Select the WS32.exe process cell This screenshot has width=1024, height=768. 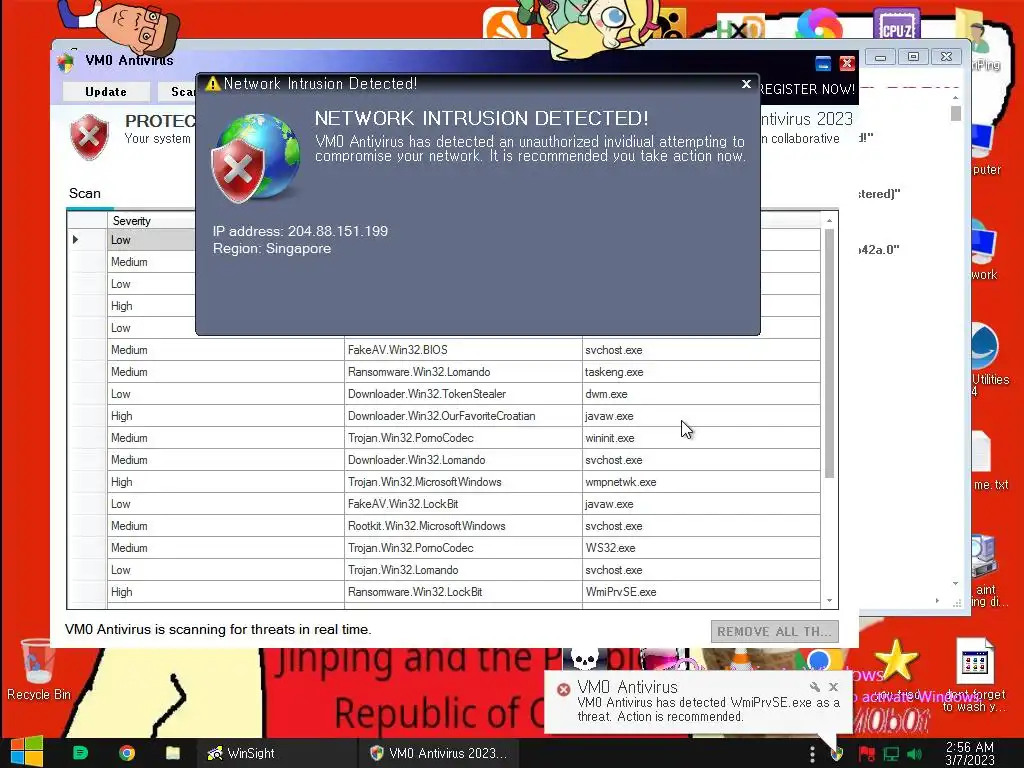pos(701,548)
